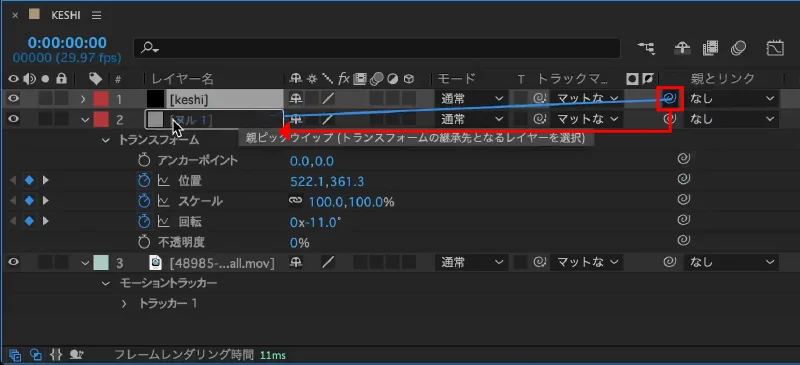Viewport: 800px width, 365px height.
Task: Click the parent pick whip of layer 2
Action: [670, 119]
